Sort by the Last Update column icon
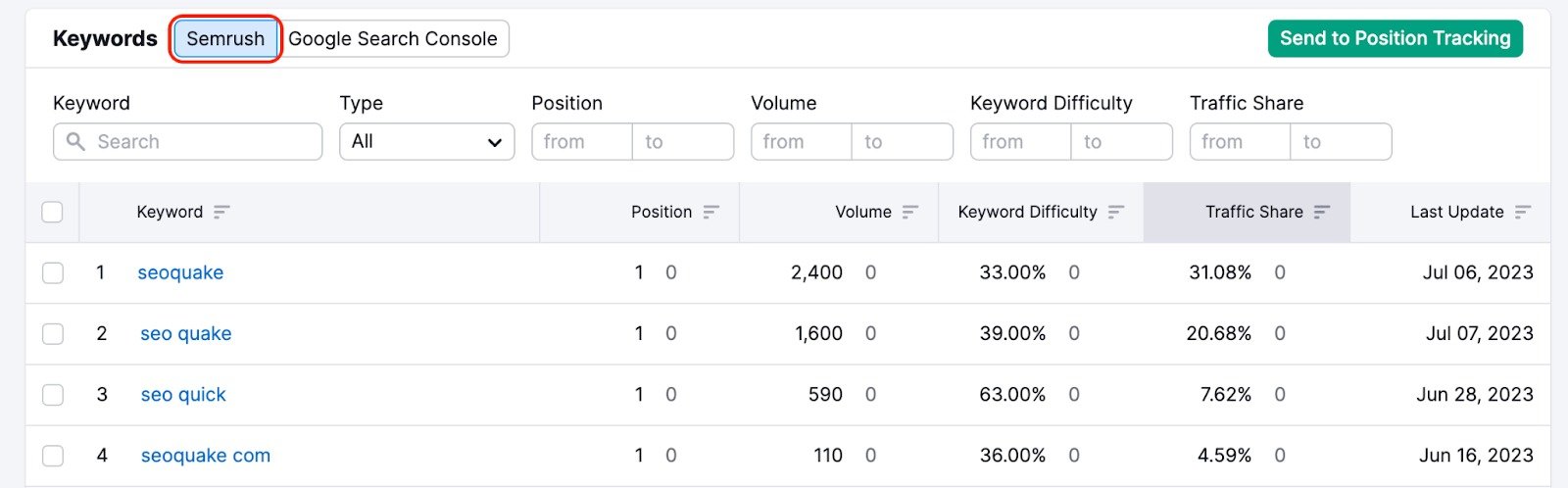The image size is (1568, 488). click(1522, 212)
